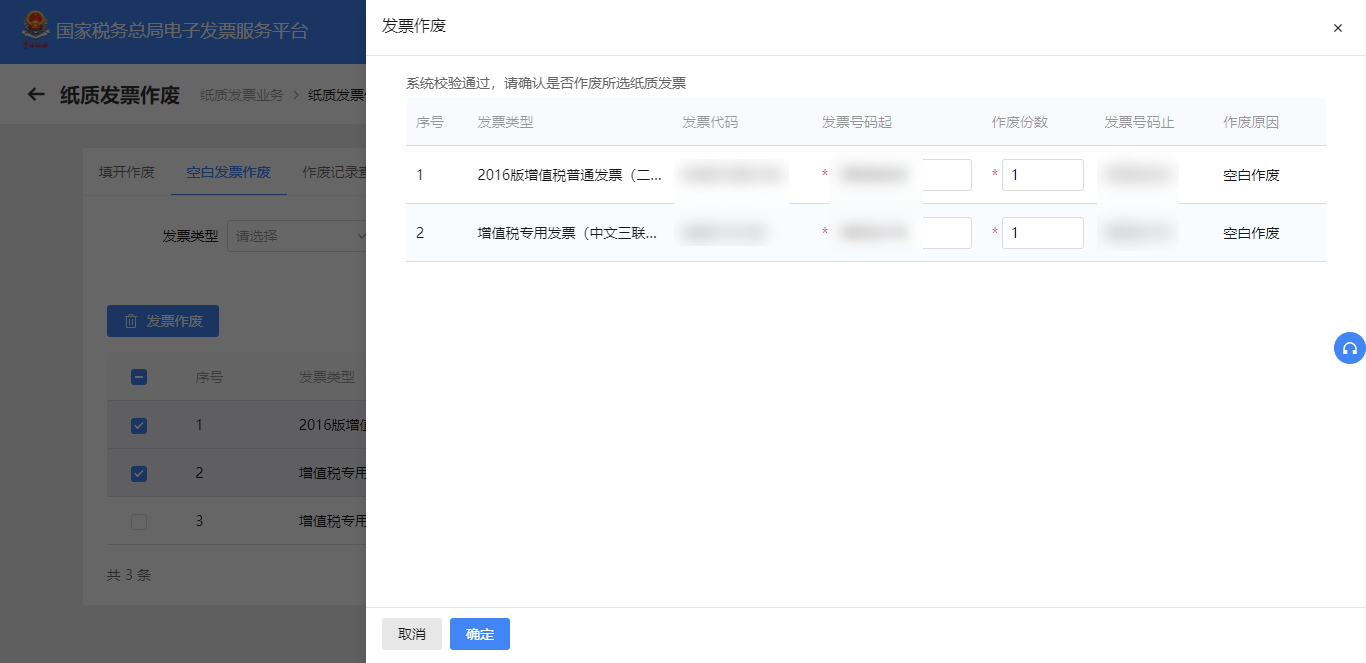Open the 发票类型 dropdown
This screenshot has height=663, width=1366.
pos(297,236)
